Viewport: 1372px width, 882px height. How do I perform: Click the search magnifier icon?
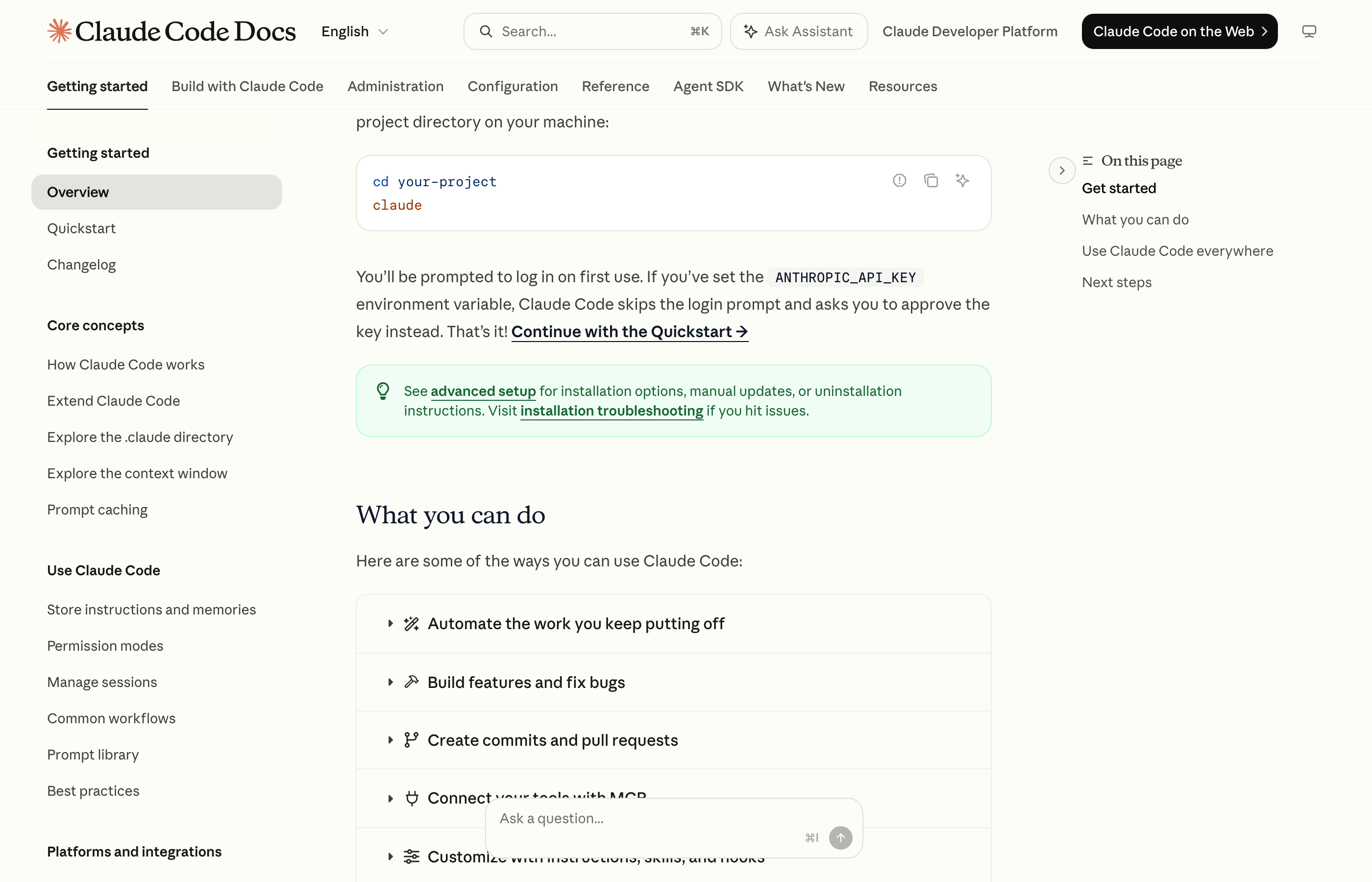(x=486, y=31)
